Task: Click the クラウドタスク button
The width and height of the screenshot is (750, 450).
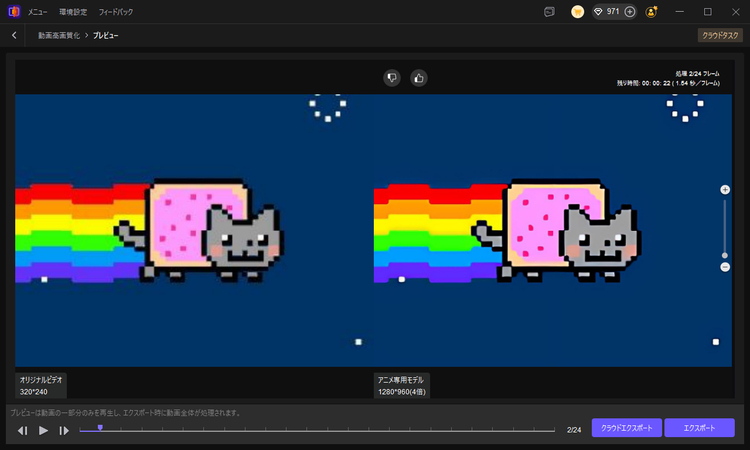Action: click(x=719, y=35)
